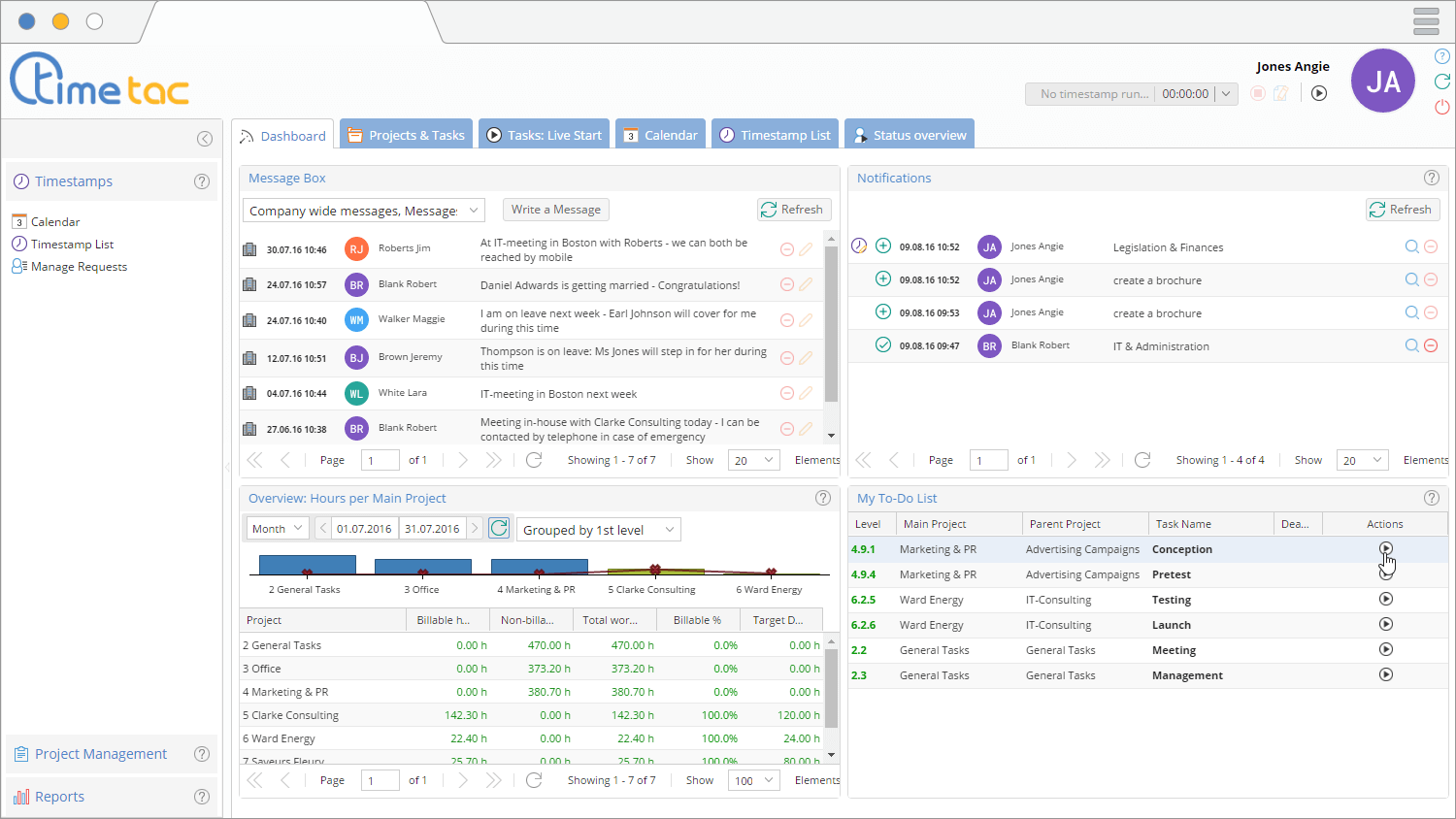This screenshot has width=1456, height=819.
Task: Click the hamburger menu icon
Action: point(1426,20)
